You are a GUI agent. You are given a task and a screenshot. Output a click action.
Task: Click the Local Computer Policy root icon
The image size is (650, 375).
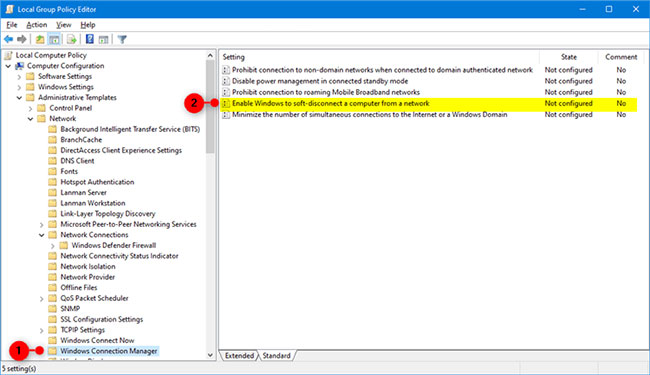tap(8, 55)
